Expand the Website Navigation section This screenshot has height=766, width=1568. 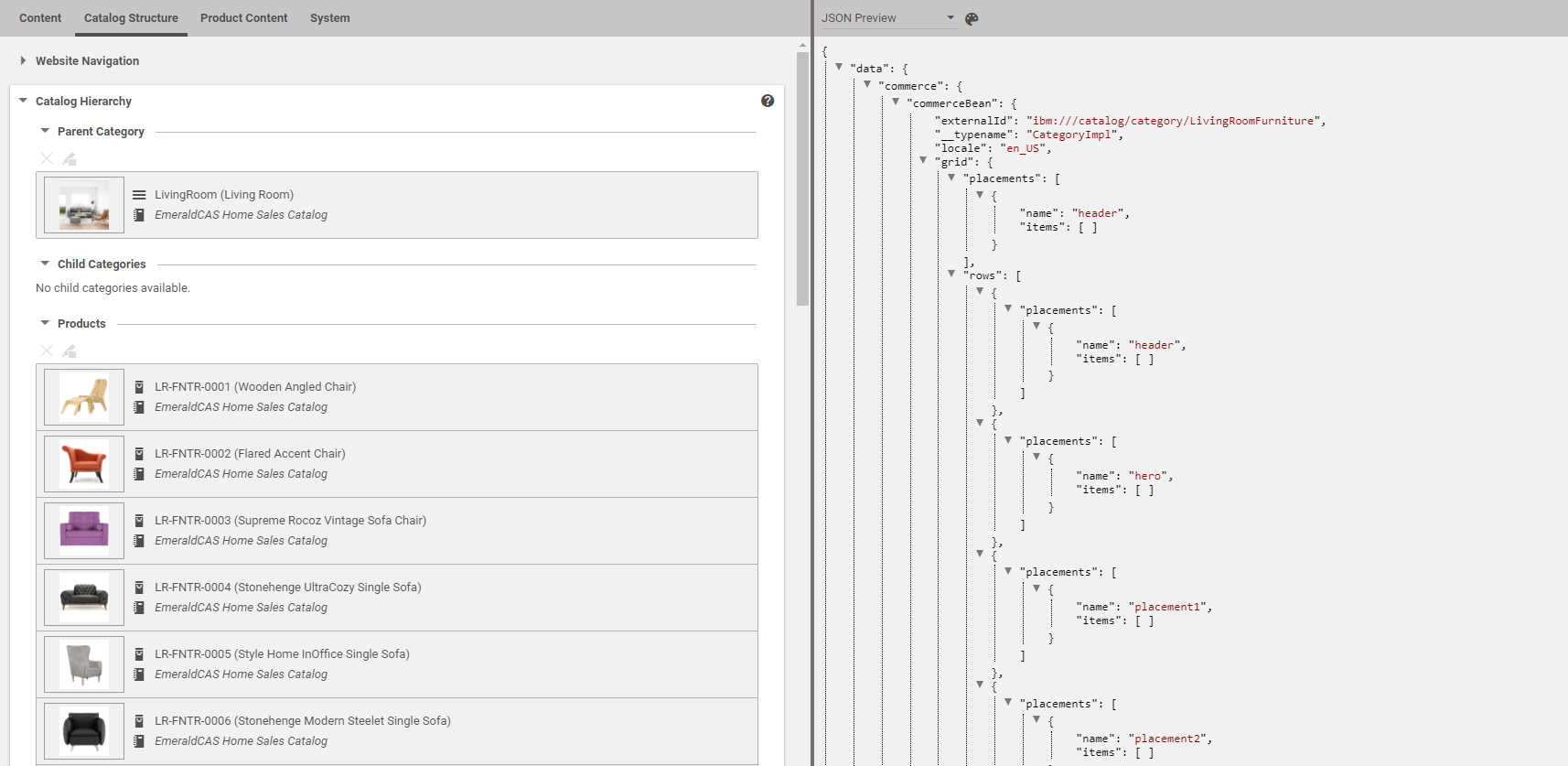tap(23, 60)
